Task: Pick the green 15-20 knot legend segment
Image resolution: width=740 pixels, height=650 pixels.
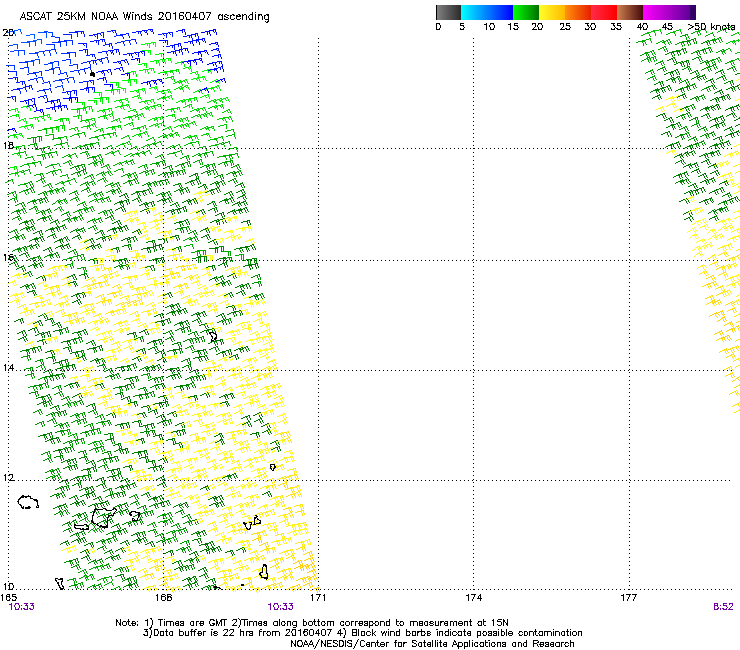Action: tap(526, 12)
